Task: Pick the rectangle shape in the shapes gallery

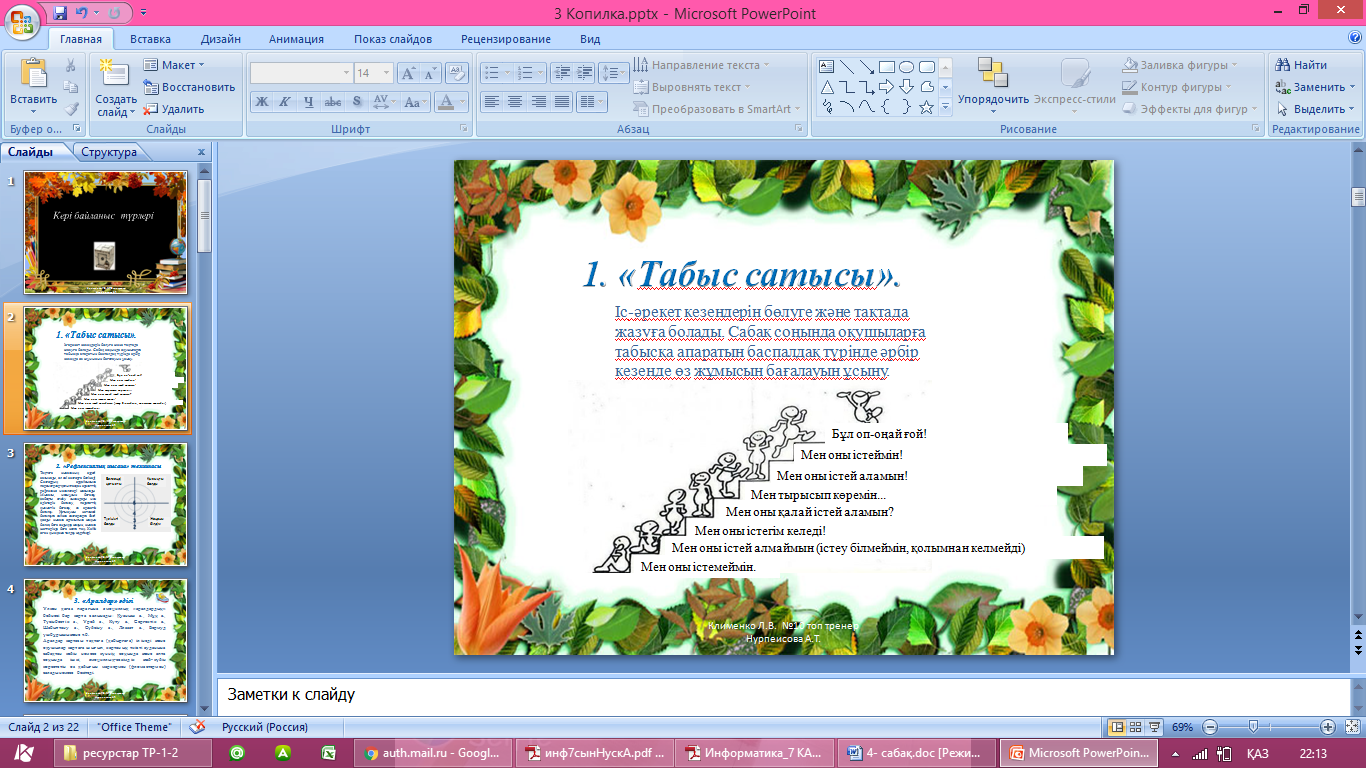Action: 886,67
